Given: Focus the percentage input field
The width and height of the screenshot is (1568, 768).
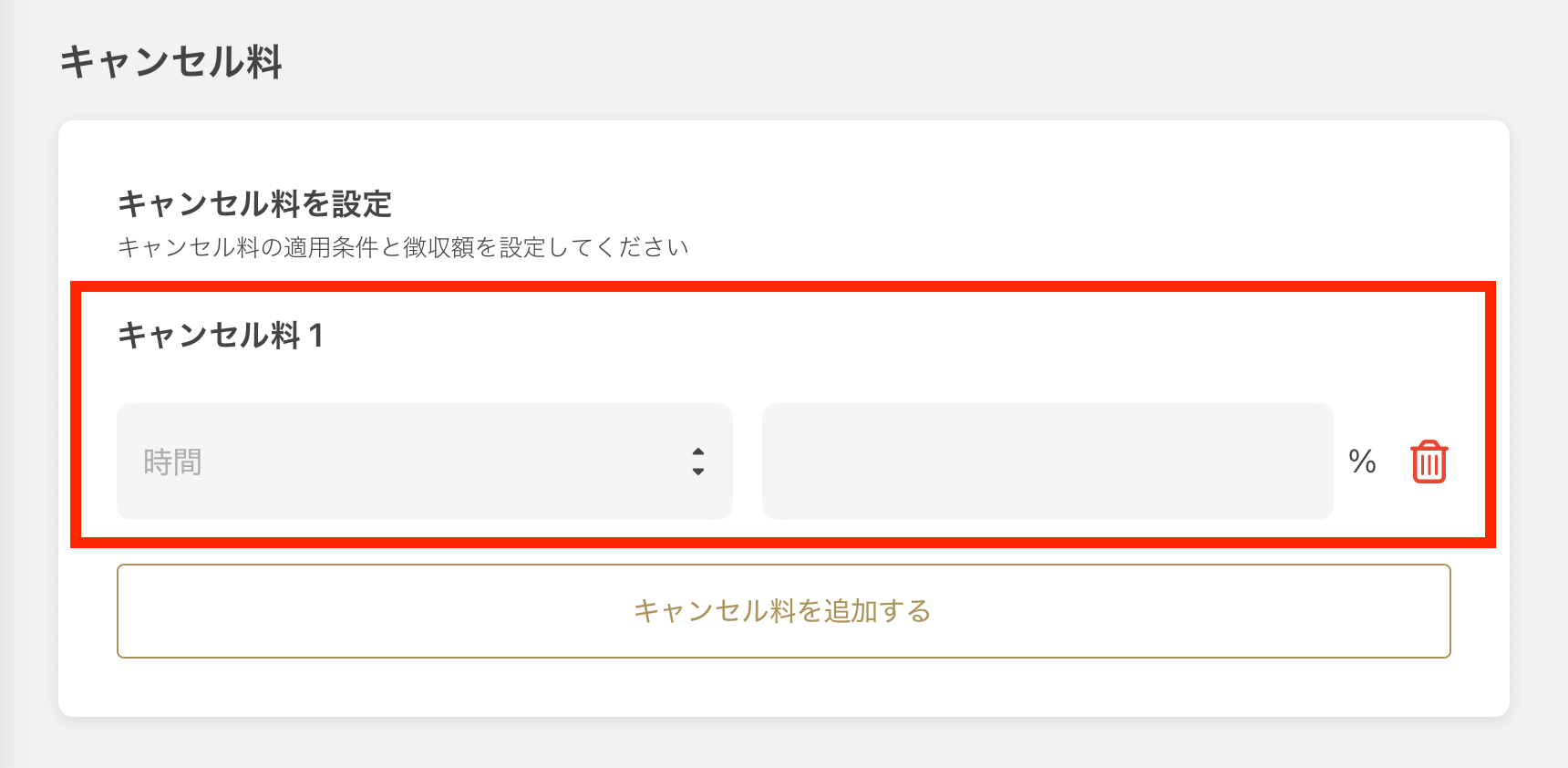Looking at the screenshot, I should [1047, 462].
